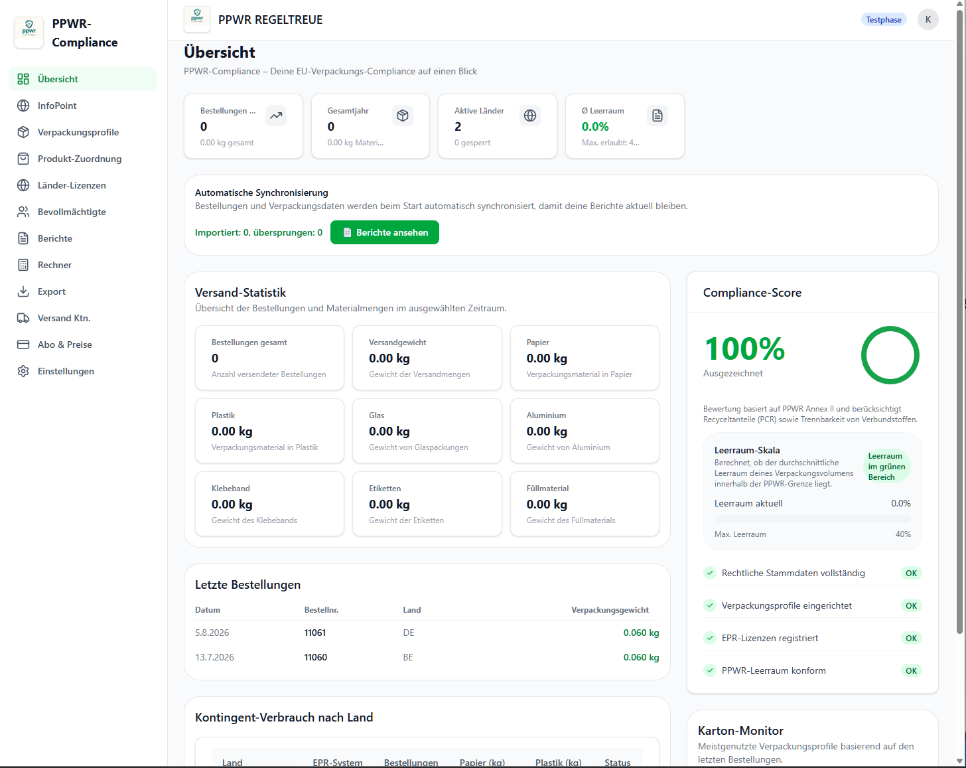
Task: Click the document icon in Ø Leerraum card
Action: [x=657, y=115]
